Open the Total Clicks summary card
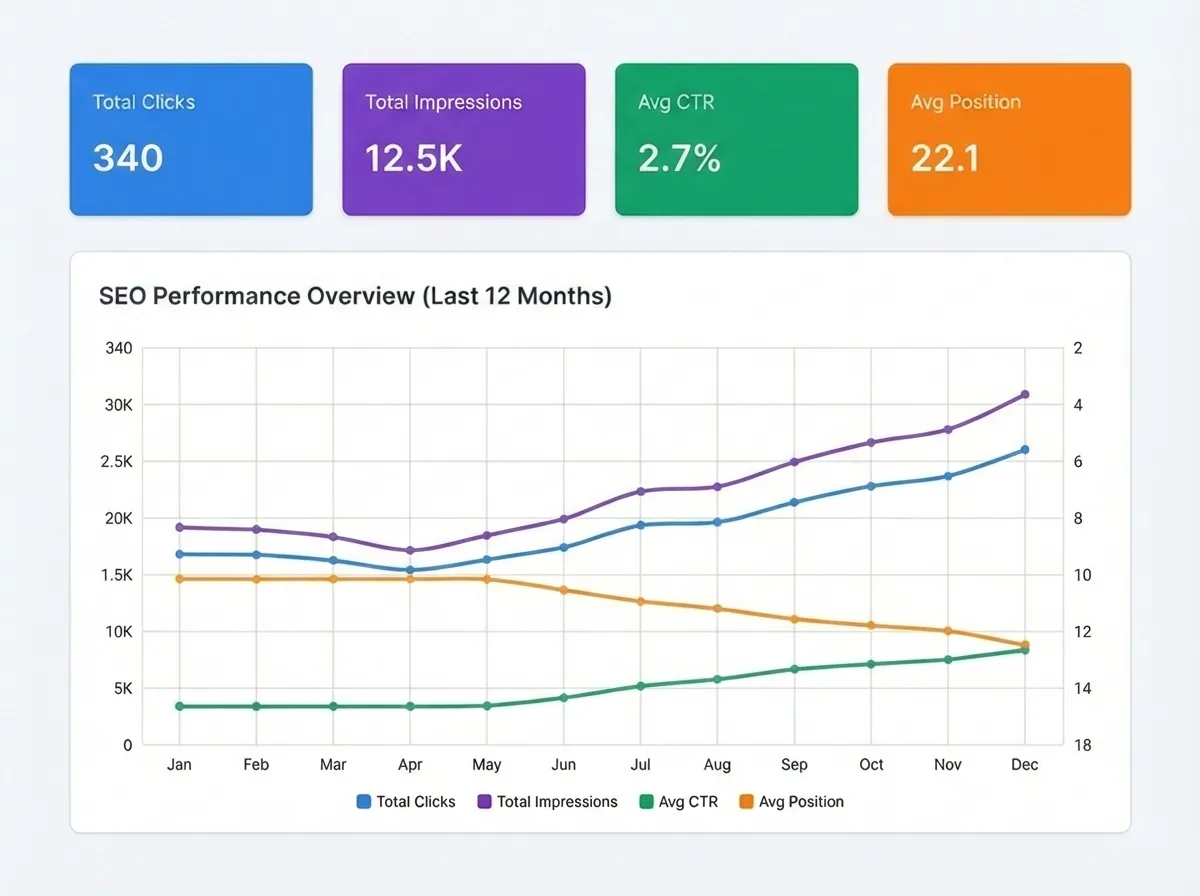Screen dimensions: 1200x896 tap(191, 139)
